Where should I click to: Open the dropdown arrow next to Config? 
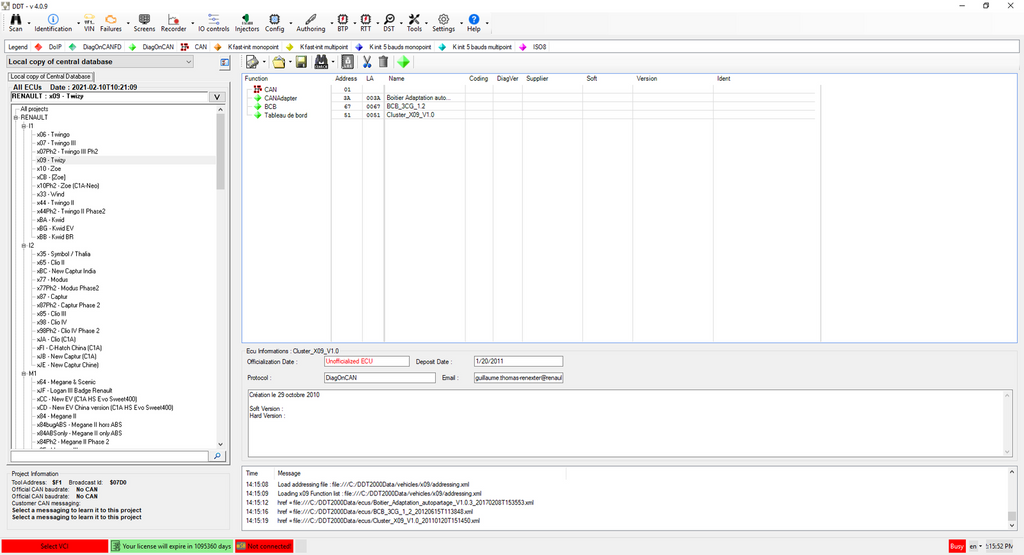291,24
